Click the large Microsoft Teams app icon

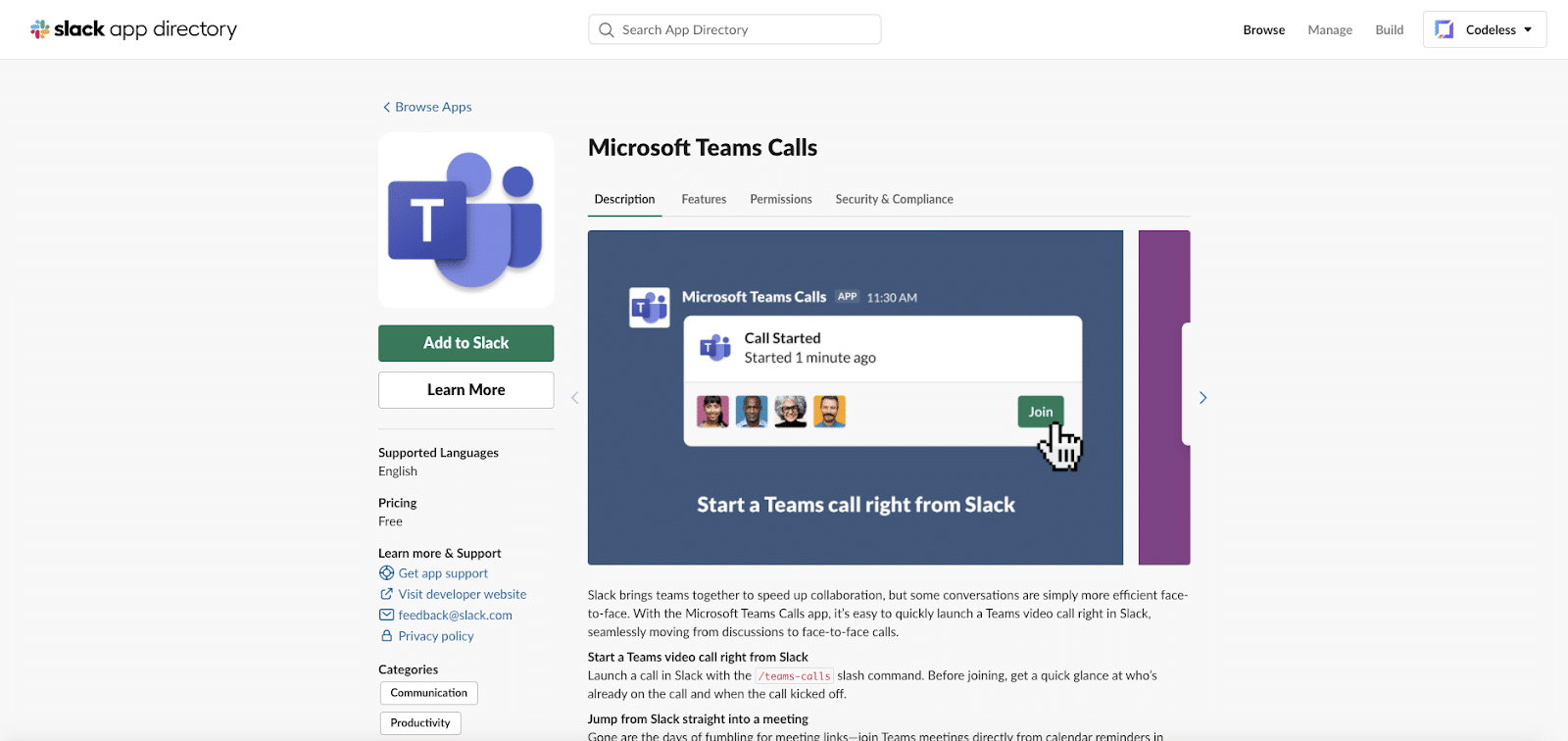point(466,221)
